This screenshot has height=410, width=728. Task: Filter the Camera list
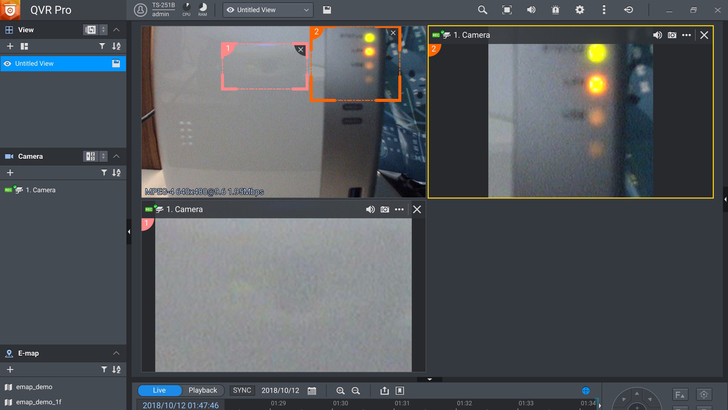[101, 173]
